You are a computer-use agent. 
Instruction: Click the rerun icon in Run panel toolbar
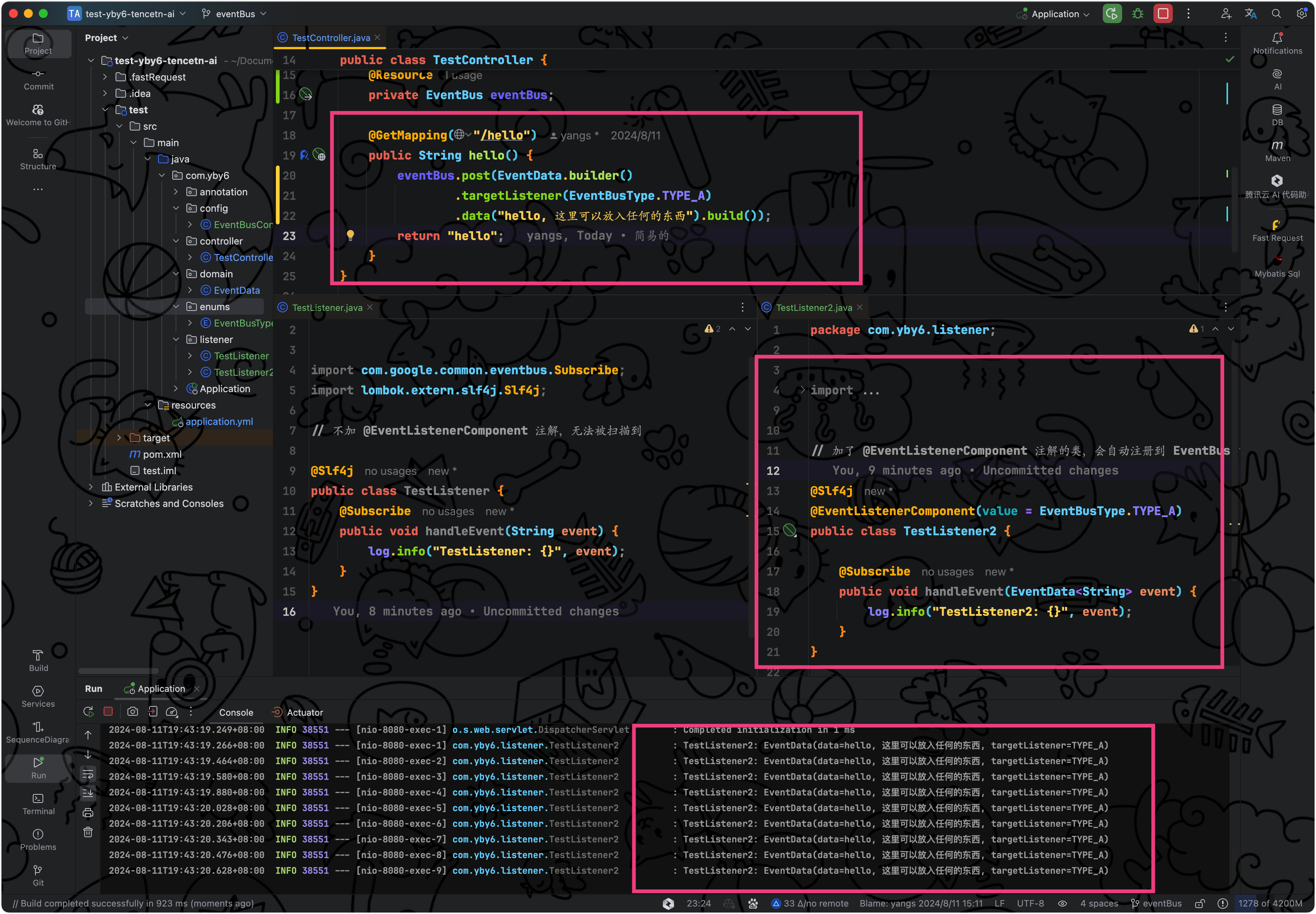coord(88,711)
